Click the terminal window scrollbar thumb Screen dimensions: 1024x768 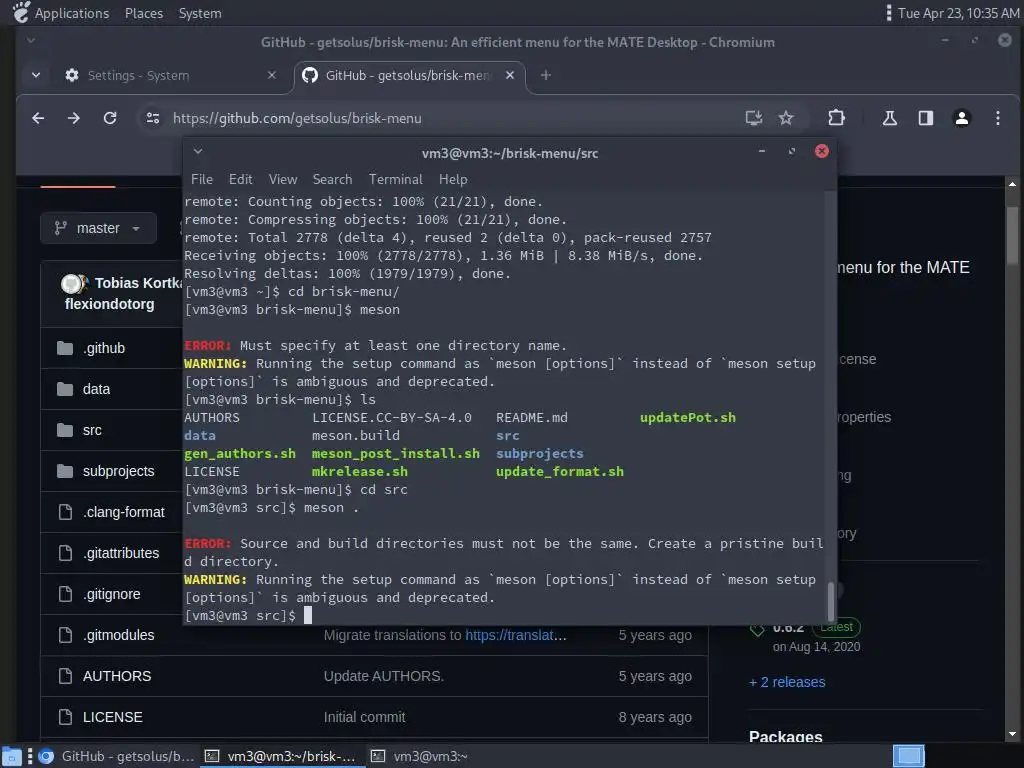tap(831, 601)
